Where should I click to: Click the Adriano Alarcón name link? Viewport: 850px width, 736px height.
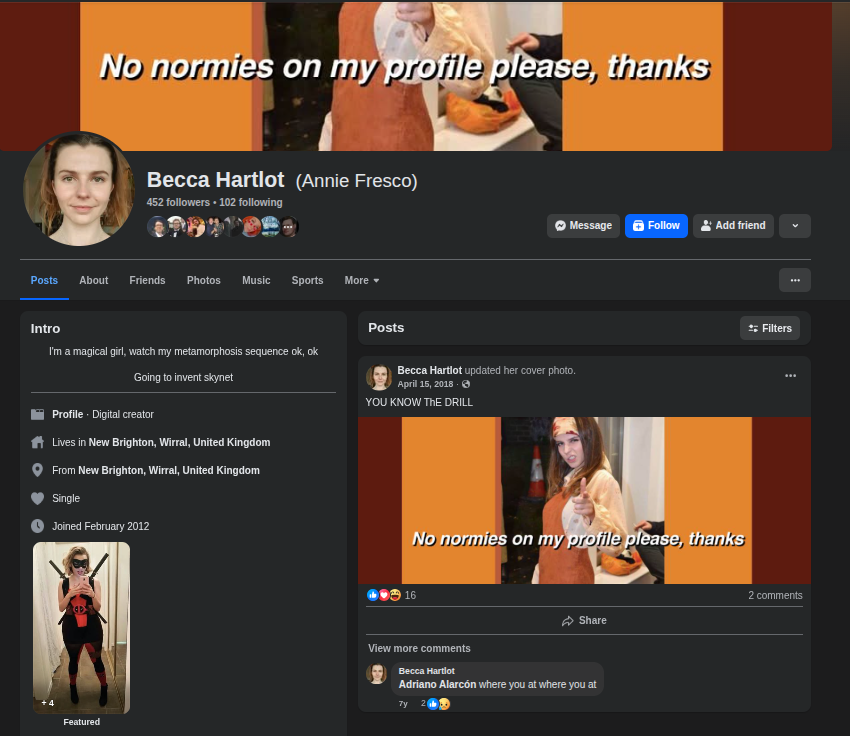437,685
